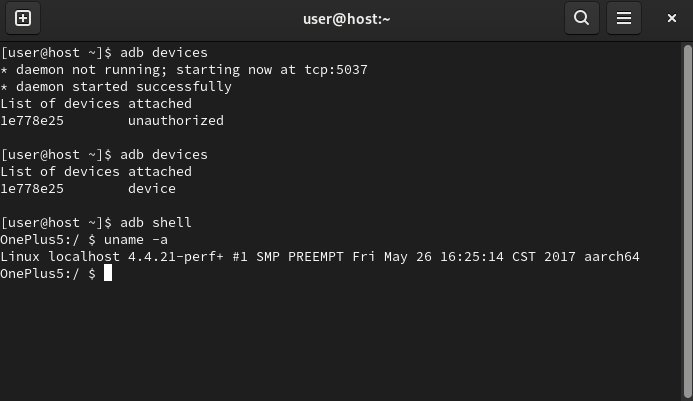Image resolution: width=693 pixels, height=401 pixels.
Task: Click 'aarch64' in the uname output
Action: [x=612, y=256]
